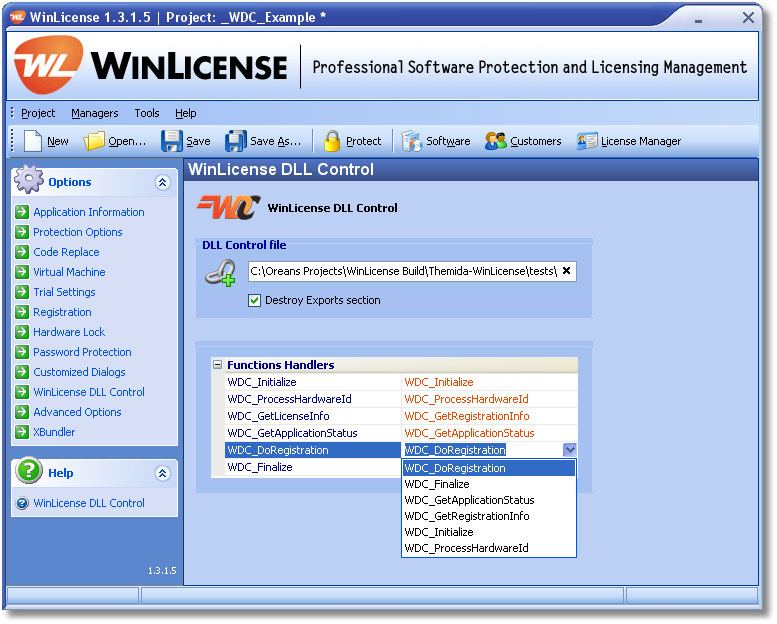This screenshot has height=624, width=777.
Task: Open WinLicense DLL Control options link
Action: 89,392
